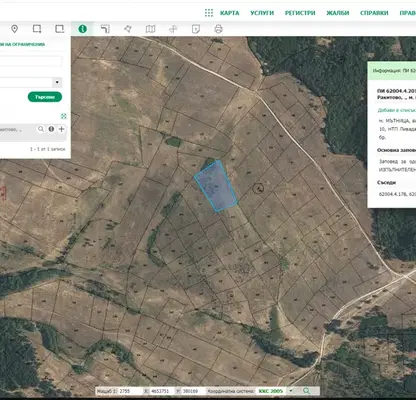The height and width of the screenshot is (400, 416).
Task: Show result info with round info icon
Action: (x=51, y=129)
